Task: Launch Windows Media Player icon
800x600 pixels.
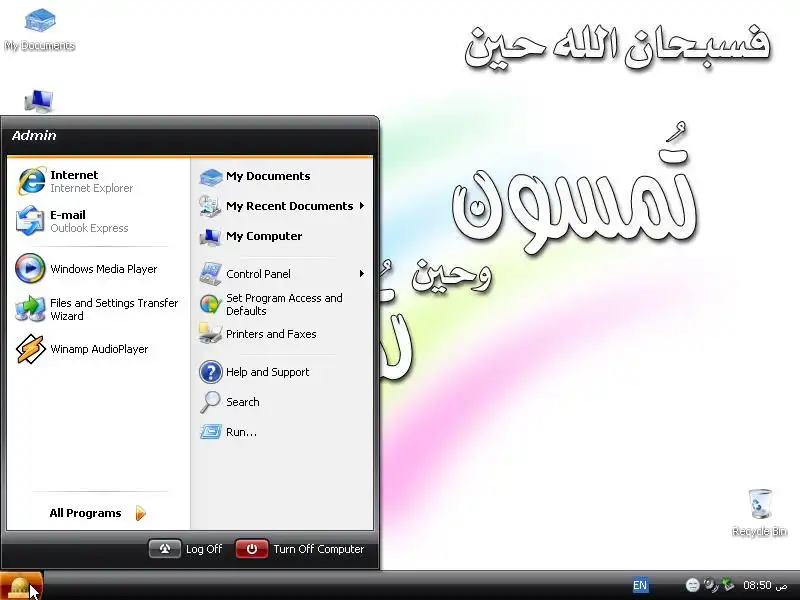Action: pos(30,268)
